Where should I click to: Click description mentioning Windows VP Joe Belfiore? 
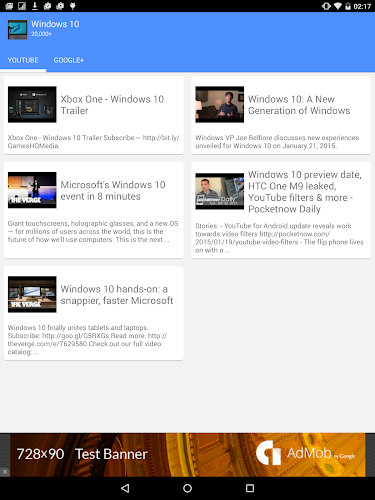[x=277, y=142]
